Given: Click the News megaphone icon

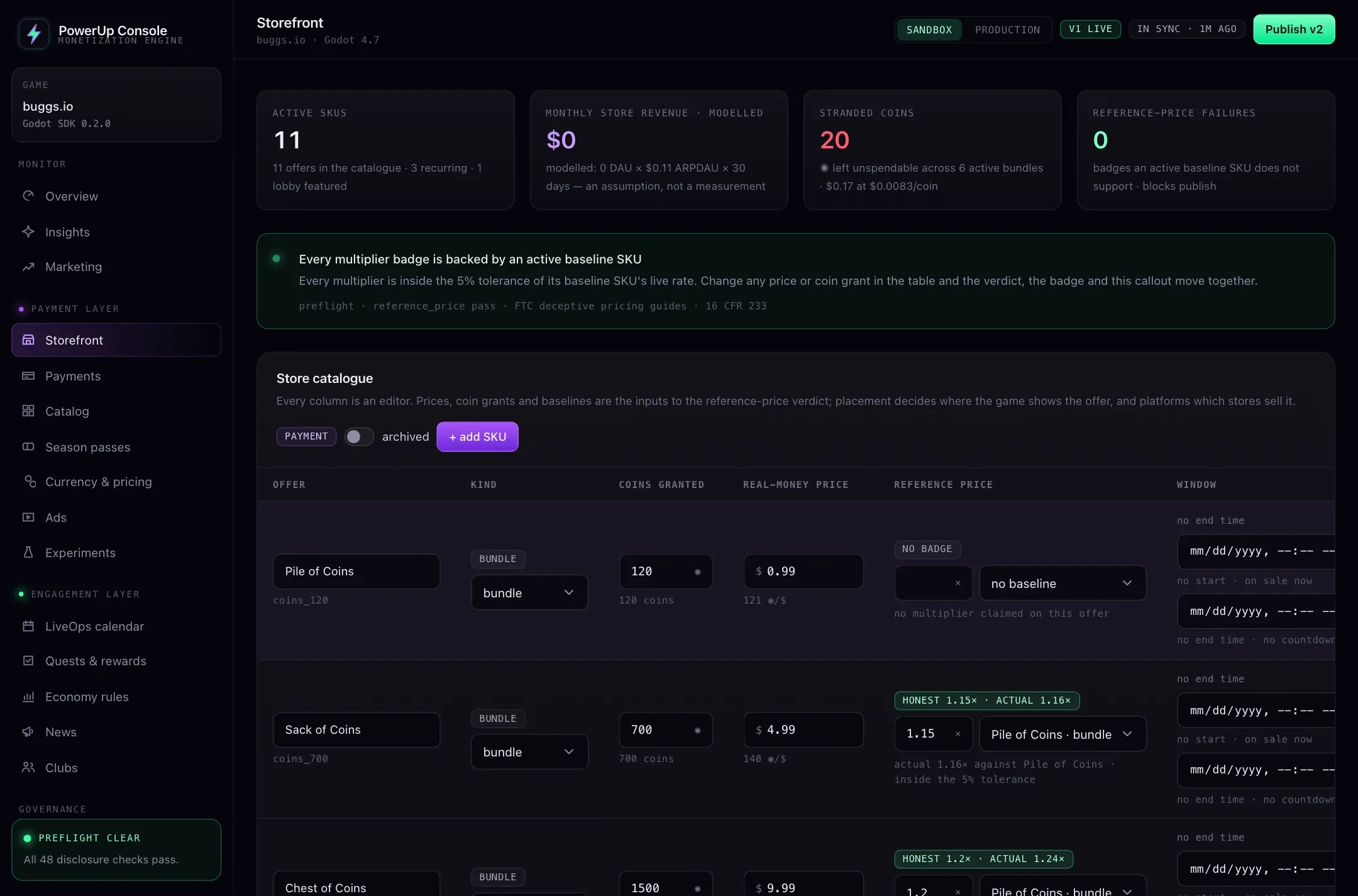Looking at the screenshot, I should 28,732.
